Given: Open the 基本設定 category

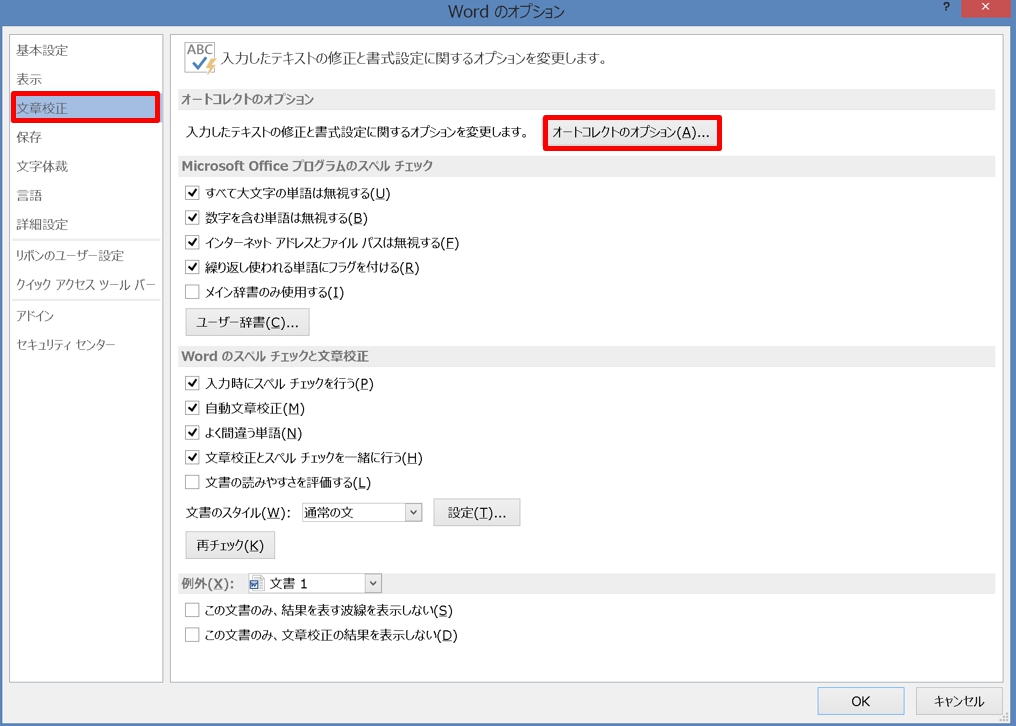Looking at the screenshot, I should (x=42, y=50).
